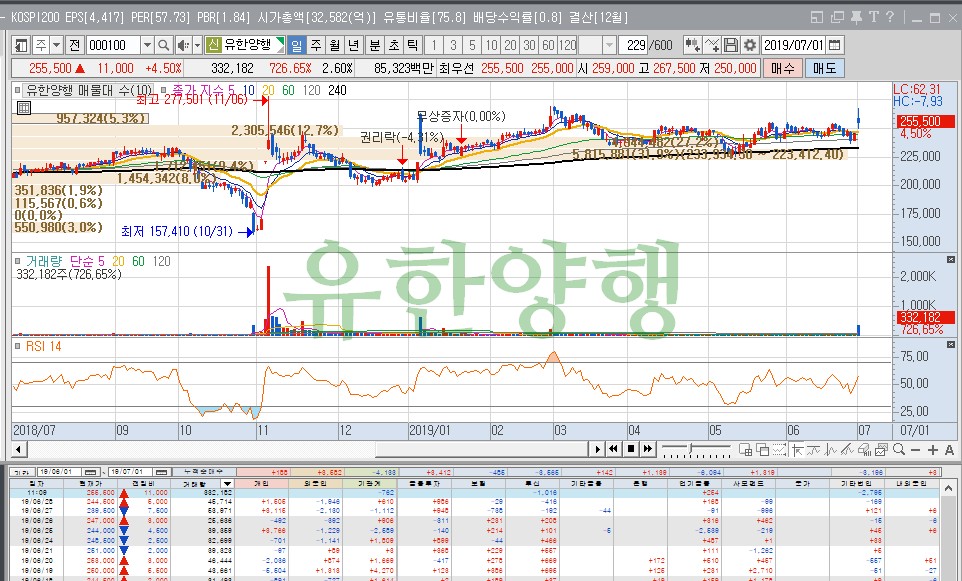Open the start date calendar picker 19/06/01
This screenshot has width=962, height=581.
(x=91, y=472)
